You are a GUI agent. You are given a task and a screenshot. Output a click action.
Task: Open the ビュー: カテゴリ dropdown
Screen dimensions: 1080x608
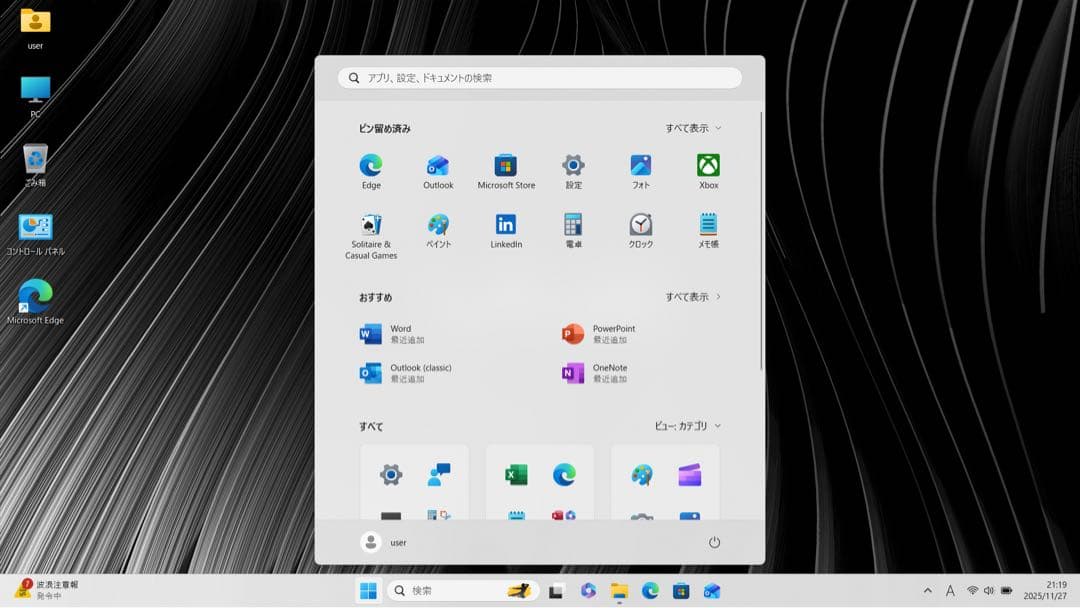pyautogui.click(x=687, y=426)
